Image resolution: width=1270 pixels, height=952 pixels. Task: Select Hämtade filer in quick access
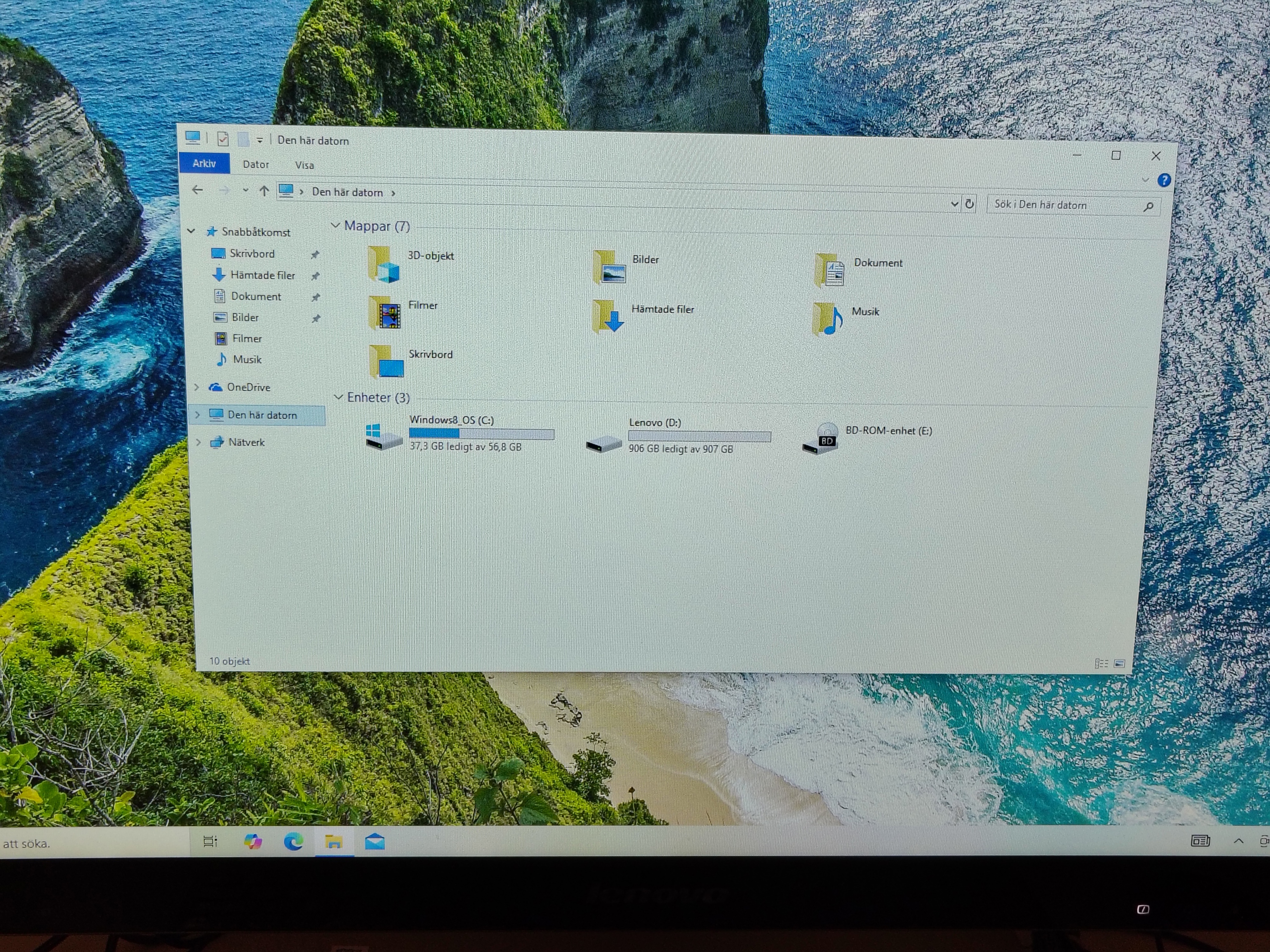click(262, 275)
